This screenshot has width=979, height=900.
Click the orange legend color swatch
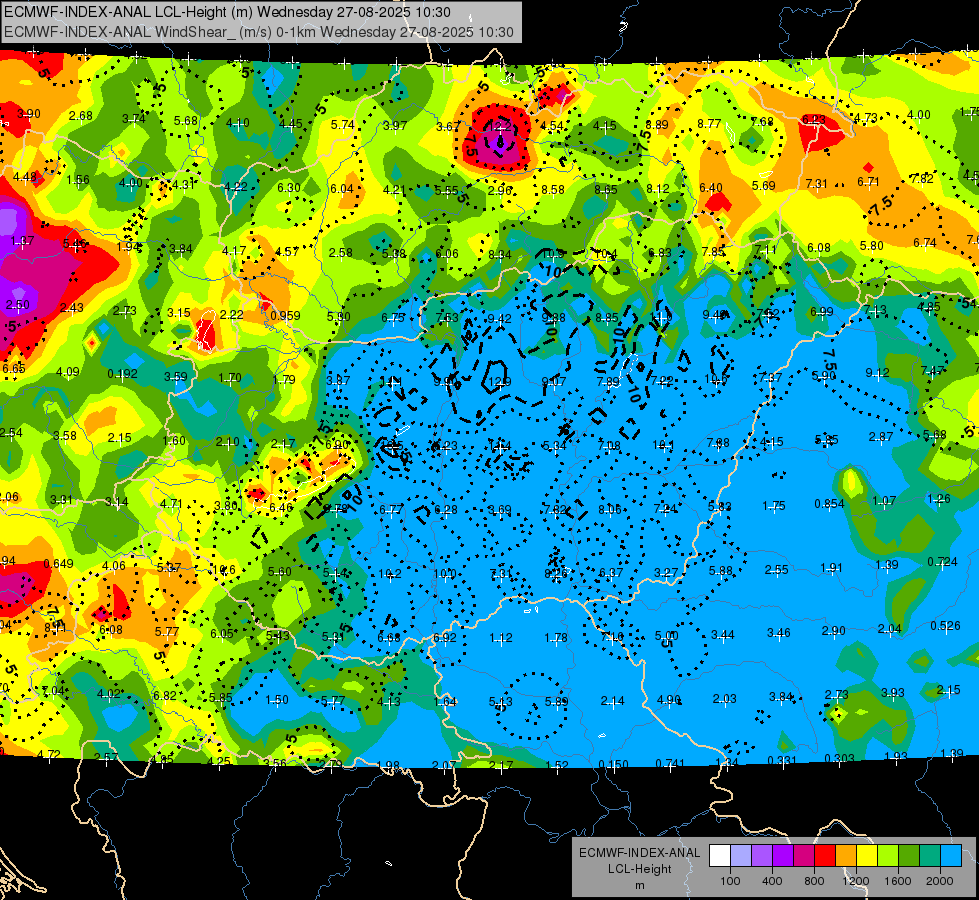846,856
